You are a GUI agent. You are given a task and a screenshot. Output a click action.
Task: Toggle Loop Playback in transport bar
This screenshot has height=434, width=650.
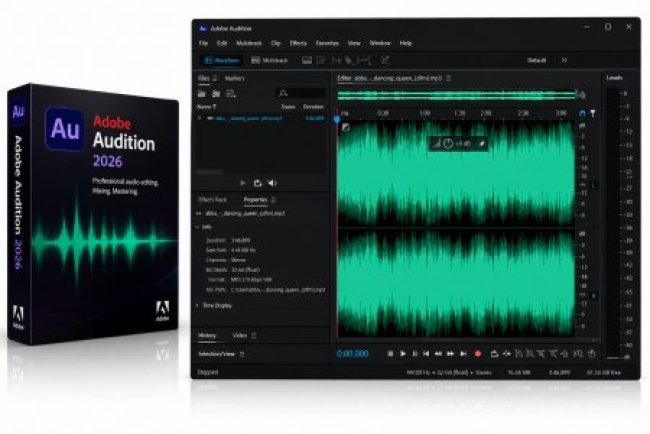(x=494, y=354)
